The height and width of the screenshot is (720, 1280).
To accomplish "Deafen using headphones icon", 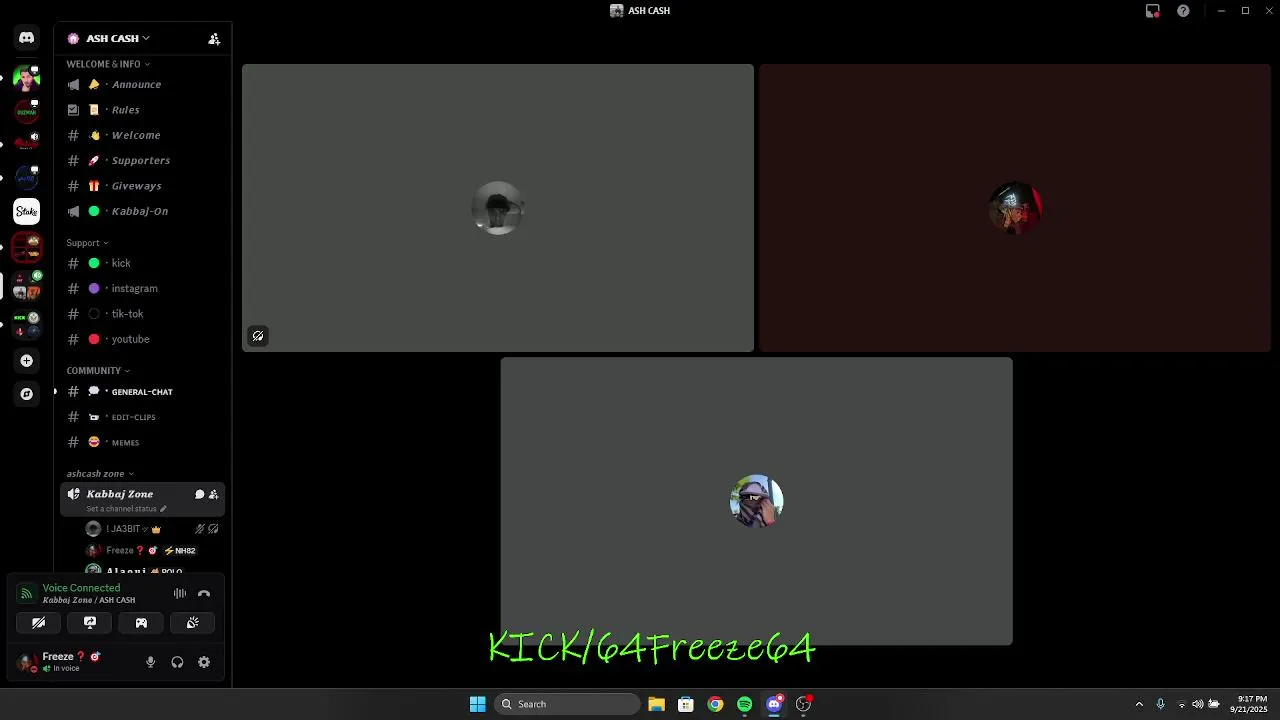I will tap(177, 662).
